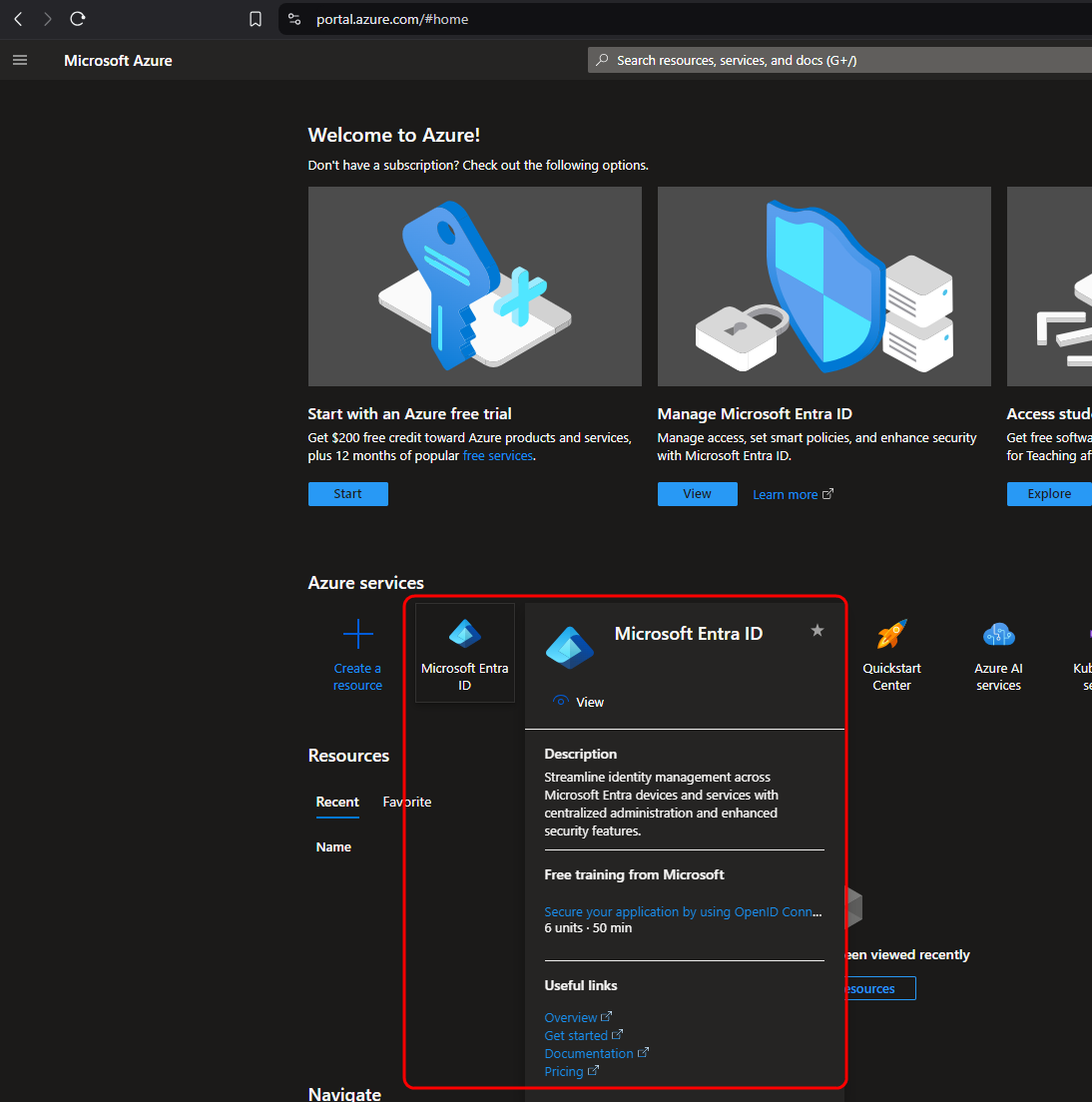The height and width of the screenshot is (1102, 1092).
Task: Click View button for Microsoft Entra ID
Action: [x=697, y=494]
